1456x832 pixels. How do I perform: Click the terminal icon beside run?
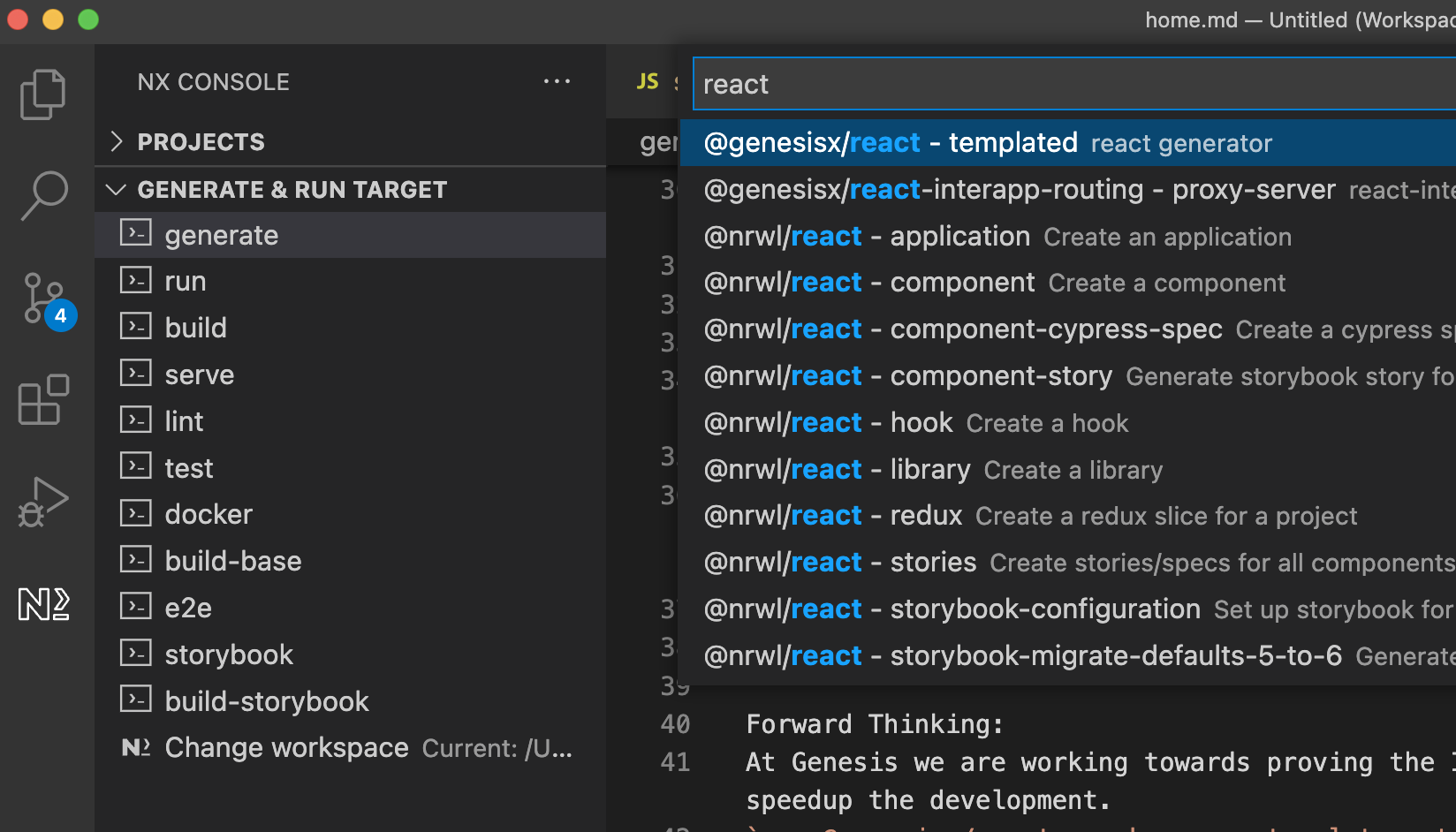coord(136,280)
